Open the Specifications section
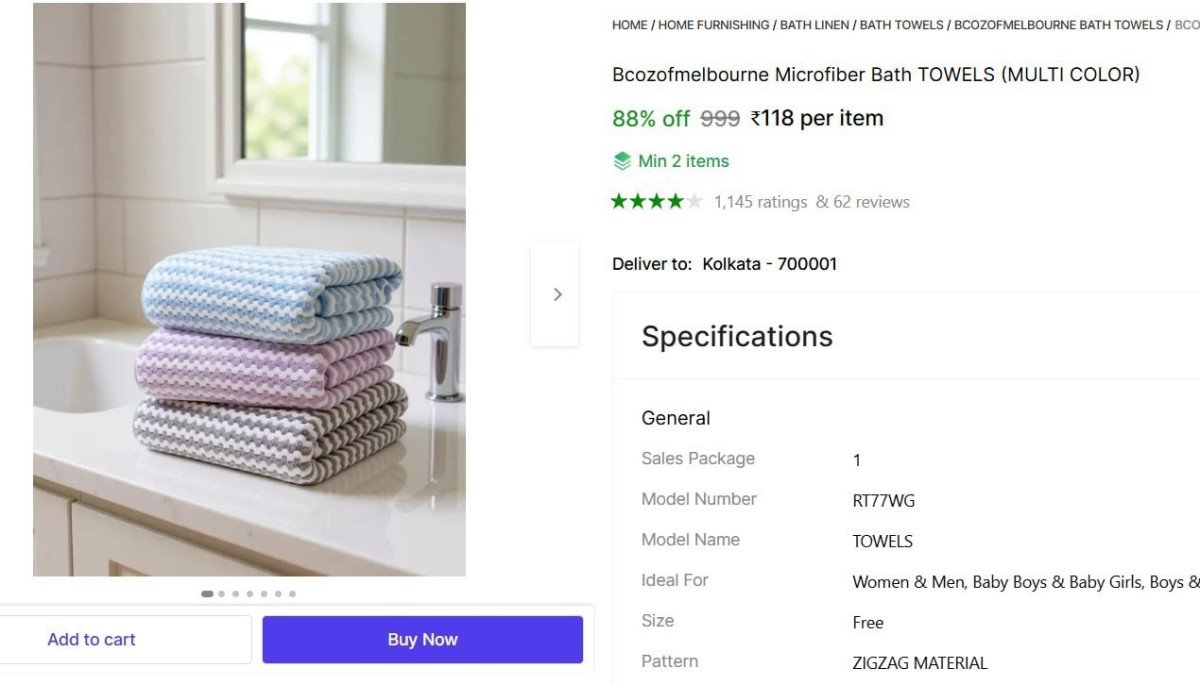 (737, 336)
